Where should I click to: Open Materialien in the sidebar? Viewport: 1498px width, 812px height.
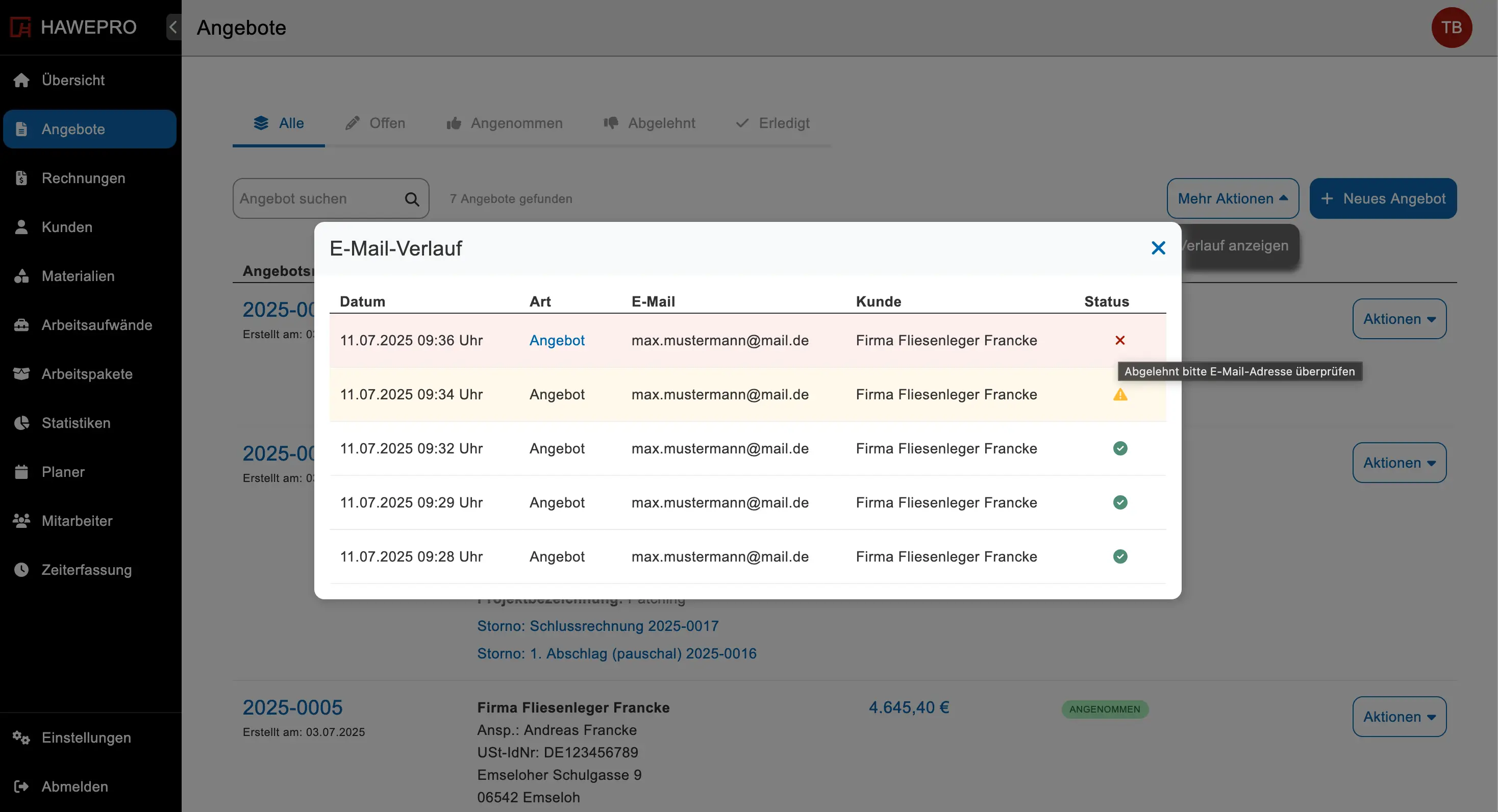[x=90, y=276]
